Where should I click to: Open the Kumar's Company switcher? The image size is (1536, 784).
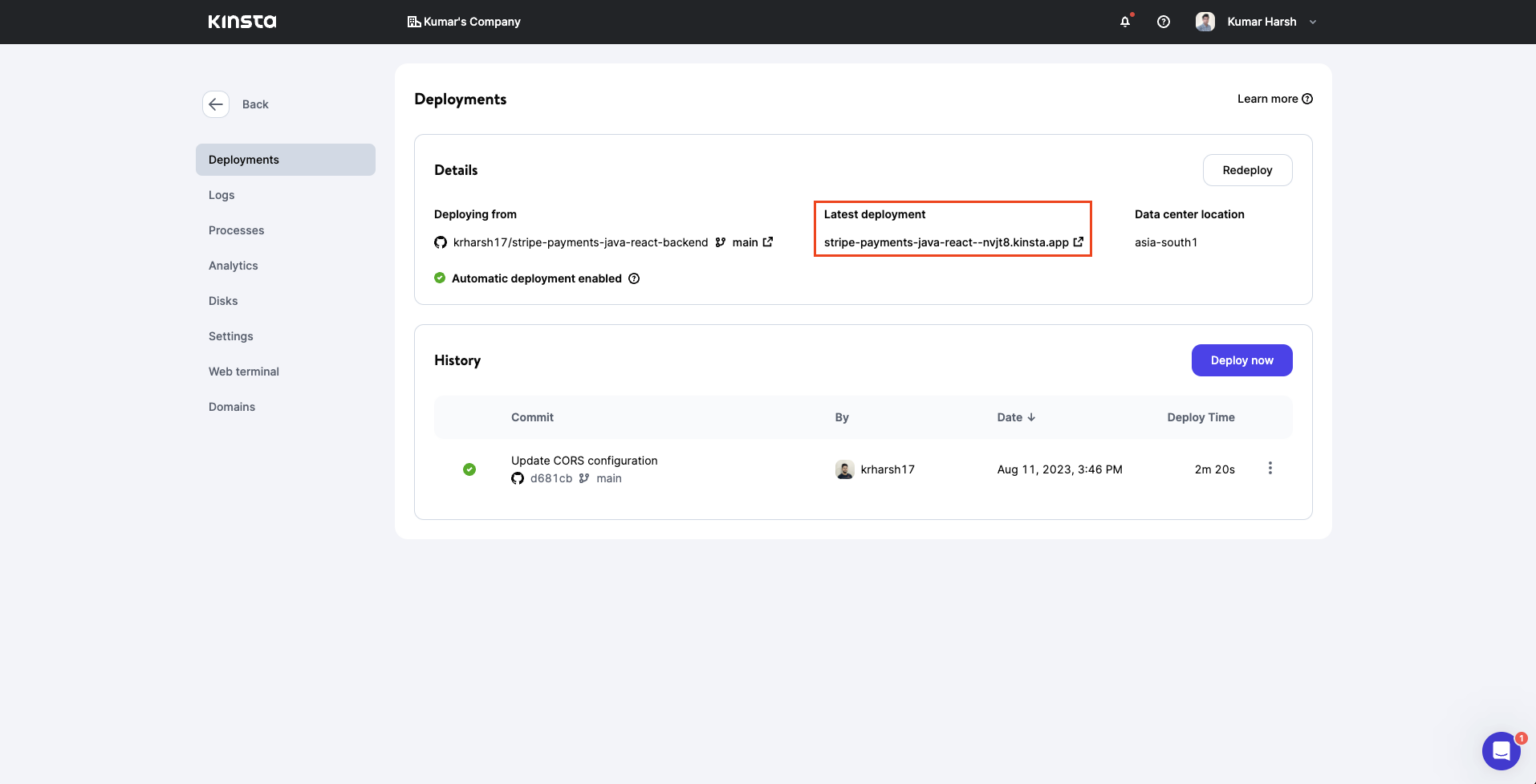tap(464, 21)
